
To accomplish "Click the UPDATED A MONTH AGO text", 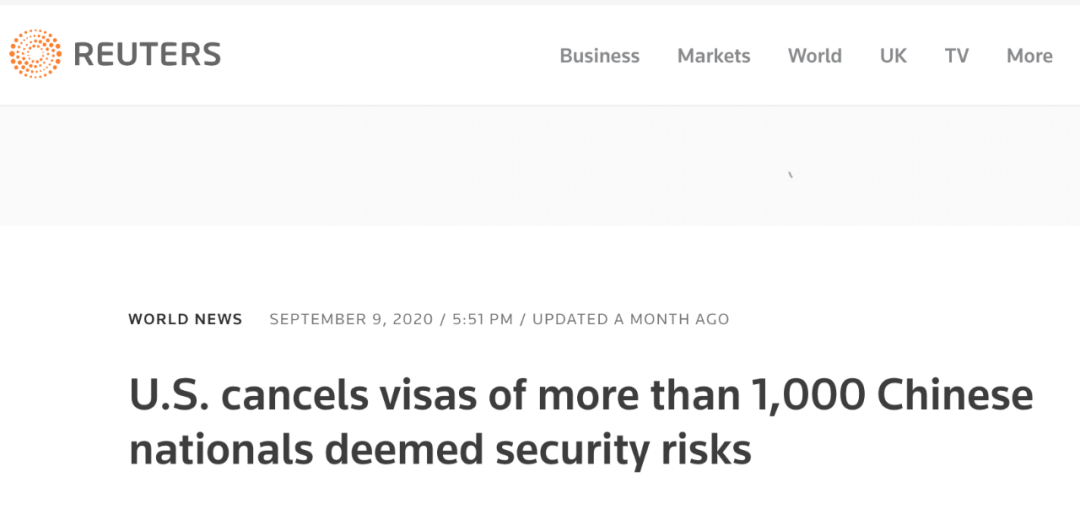I will (x=631, y=319).
